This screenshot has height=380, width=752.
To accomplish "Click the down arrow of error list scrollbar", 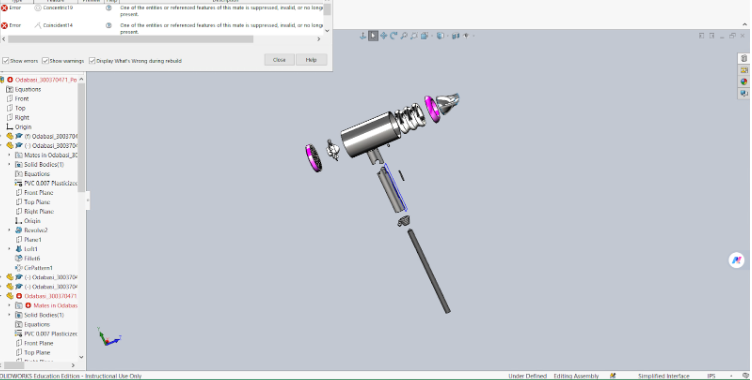I will pos(327,31).
